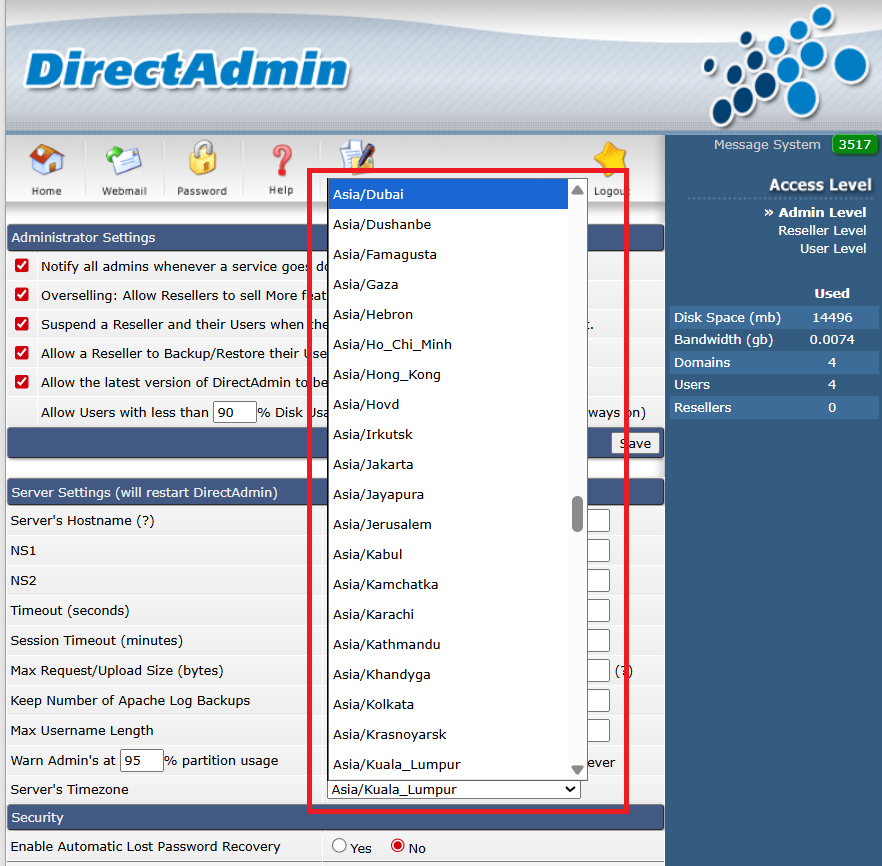This screenshot has height=866, width=882.
Task: Click the timezone list scroll up arrow
Action: click(x=577, y=190)
